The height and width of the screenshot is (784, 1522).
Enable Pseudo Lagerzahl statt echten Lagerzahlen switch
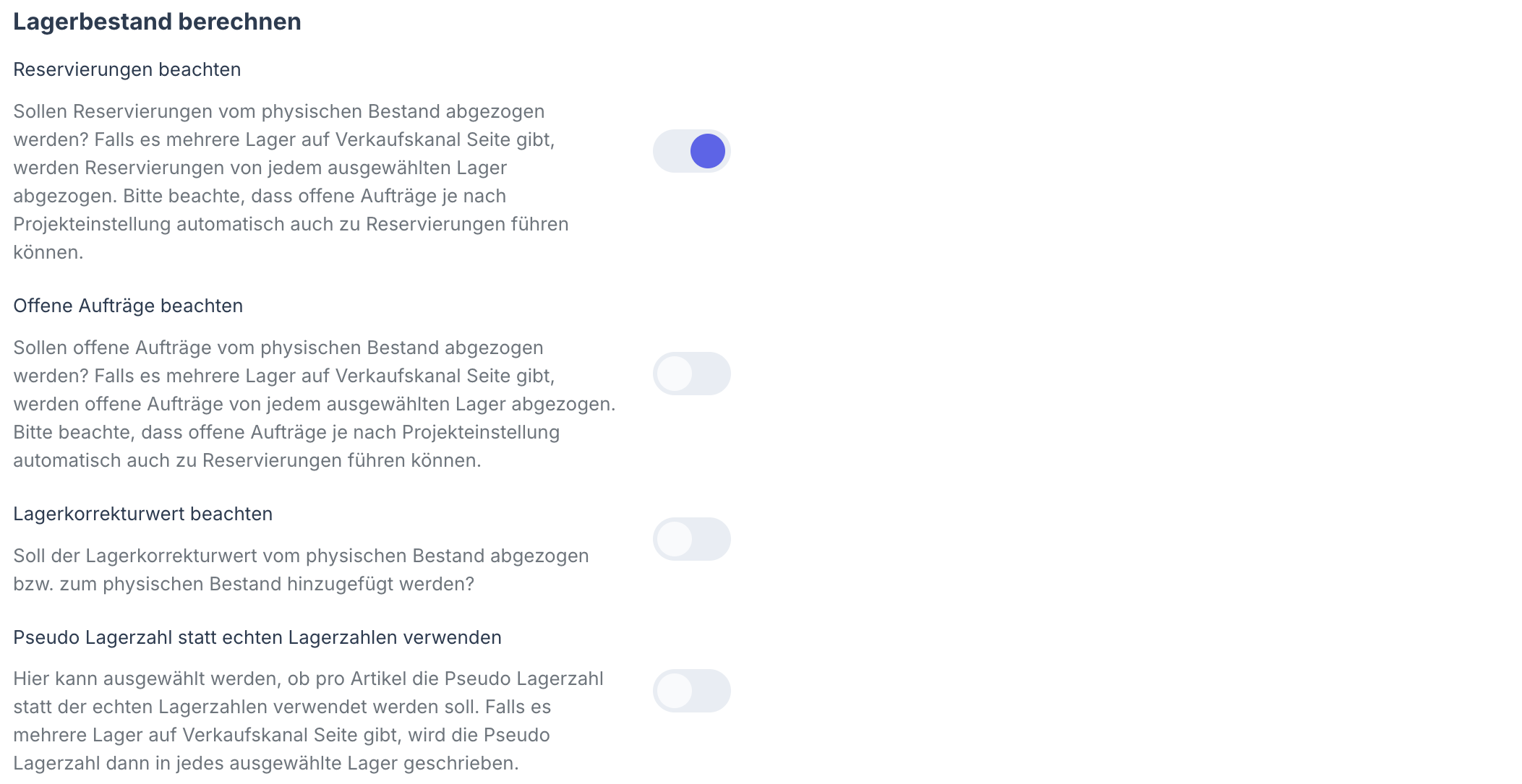click(691, 691)
